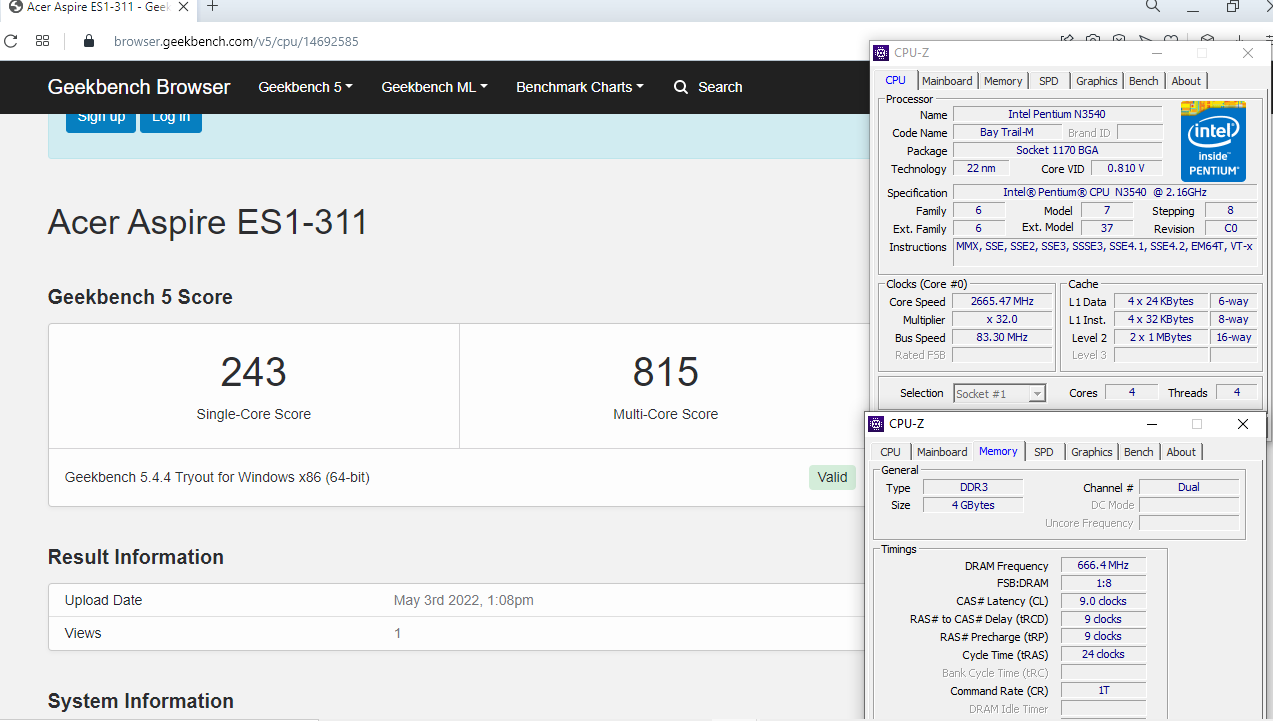This screenshot has width=1273, height=721.
Task: Click the Log in button
Action: (171, 118)
